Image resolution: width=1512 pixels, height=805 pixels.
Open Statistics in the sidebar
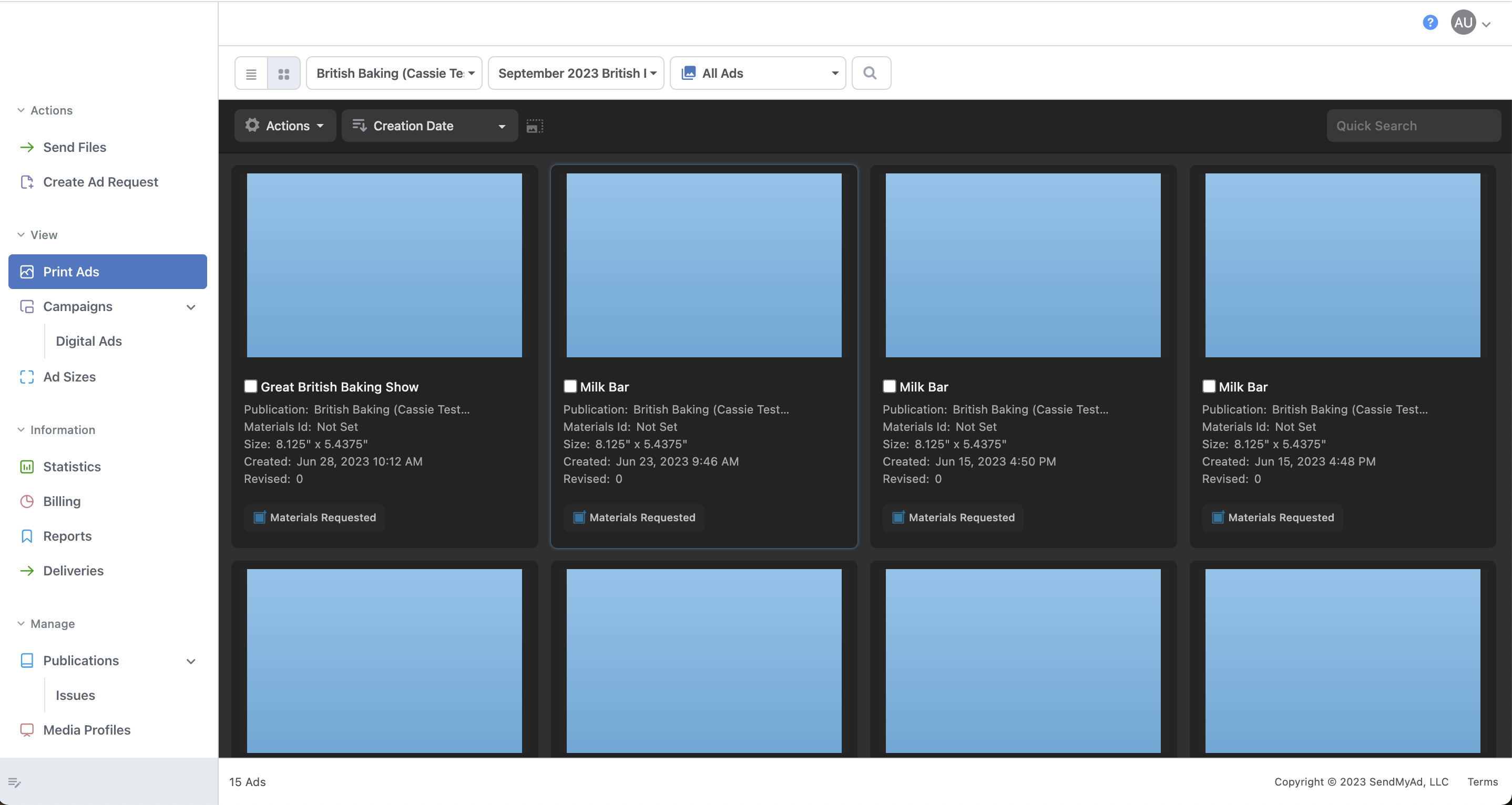[x=72, y=467]
